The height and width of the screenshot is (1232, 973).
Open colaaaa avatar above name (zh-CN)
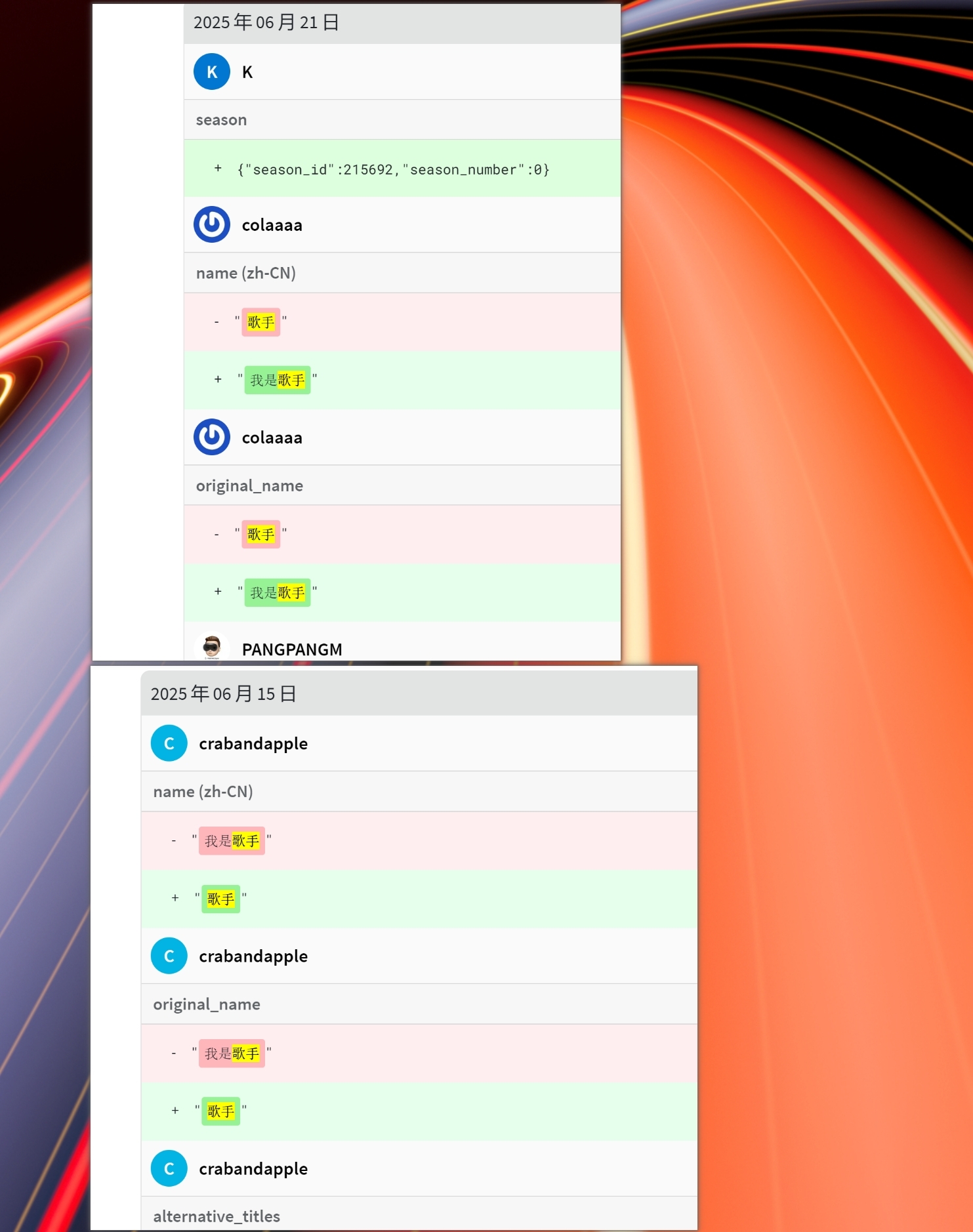click(211, 224)
